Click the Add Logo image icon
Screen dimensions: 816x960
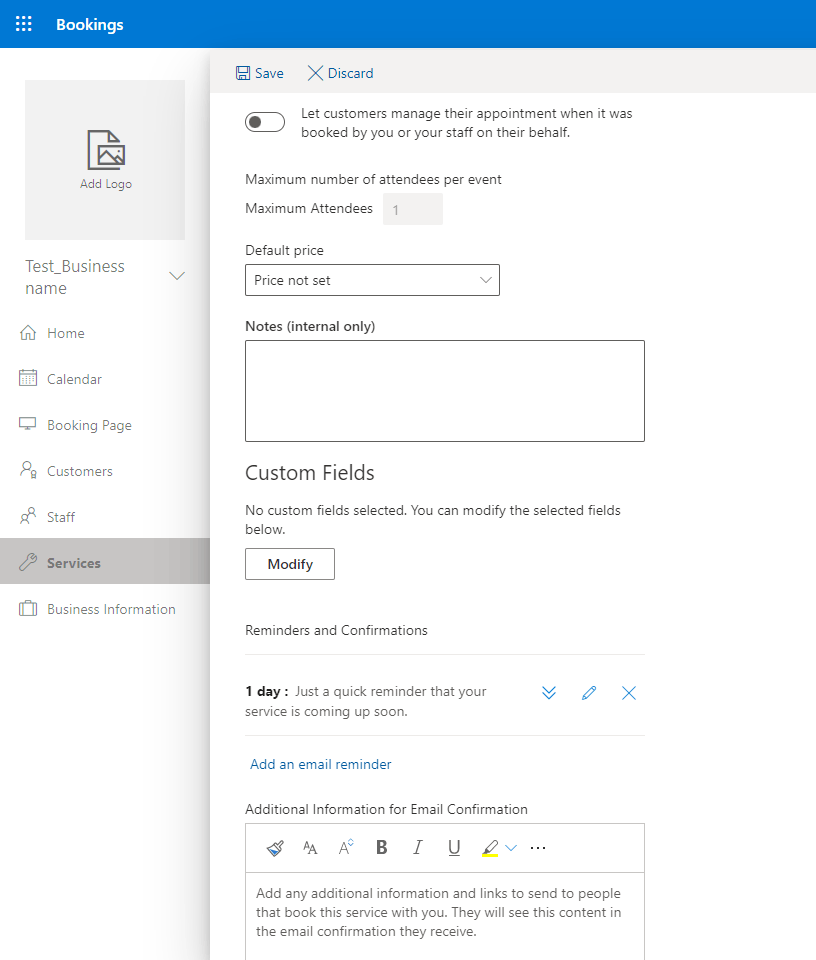click(x=106, y=149)
